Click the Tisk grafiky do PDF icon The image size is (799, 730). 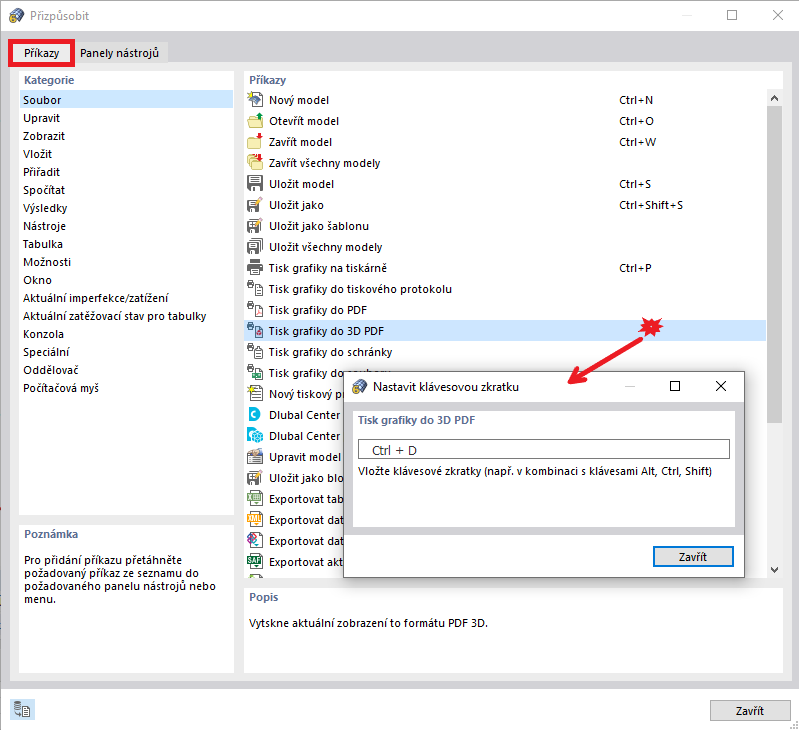[x=255, y=310]
